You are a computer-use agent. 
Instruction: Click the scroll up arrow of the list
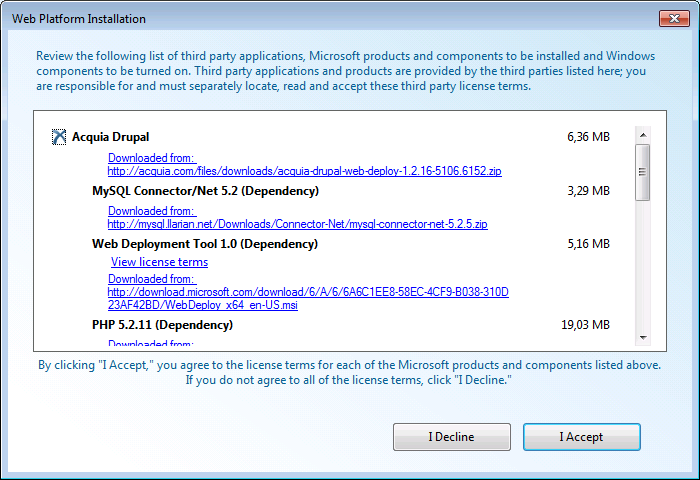point(643,135)
